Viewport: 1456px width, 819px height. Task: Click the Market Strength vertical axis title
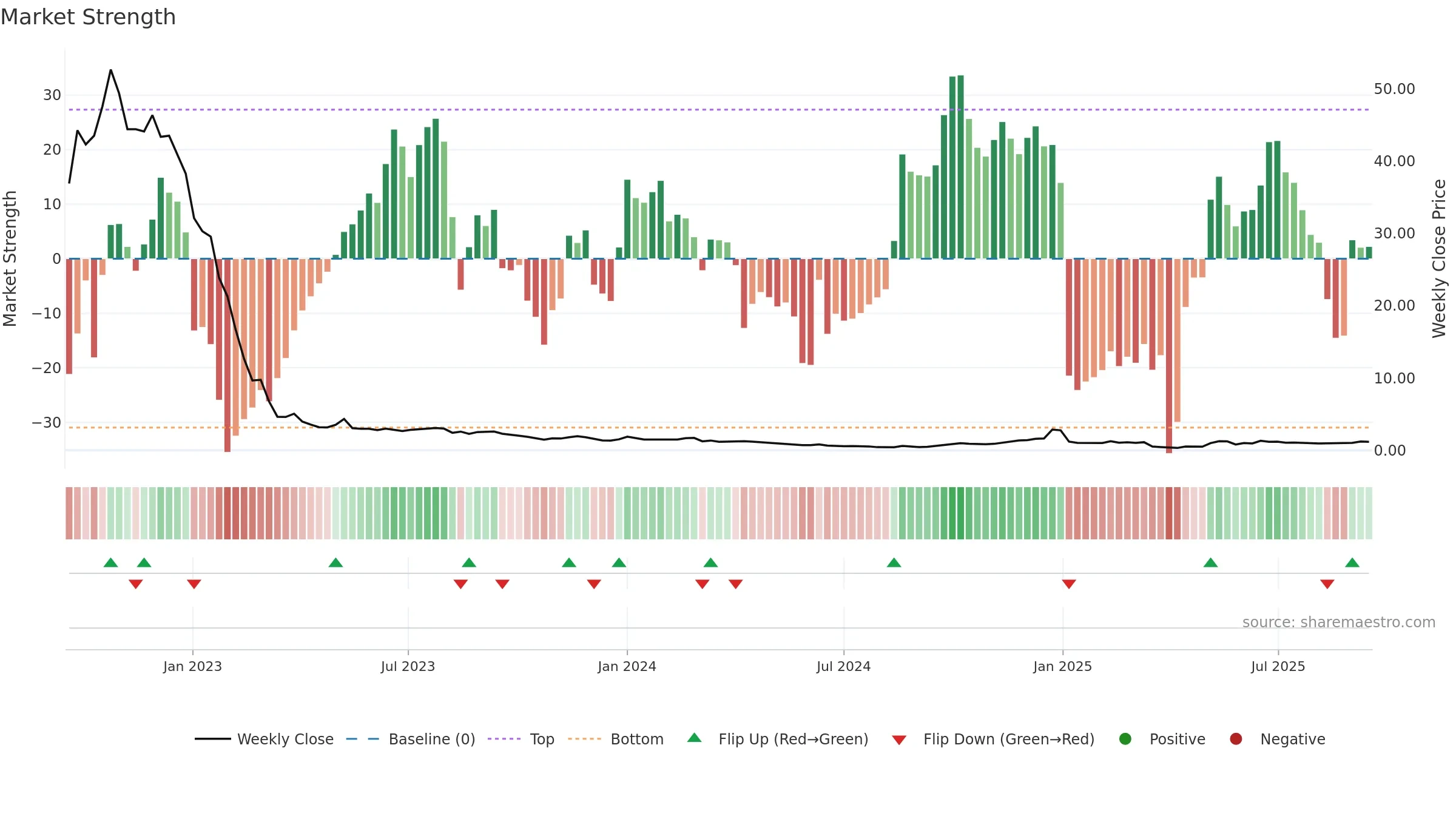10,258
